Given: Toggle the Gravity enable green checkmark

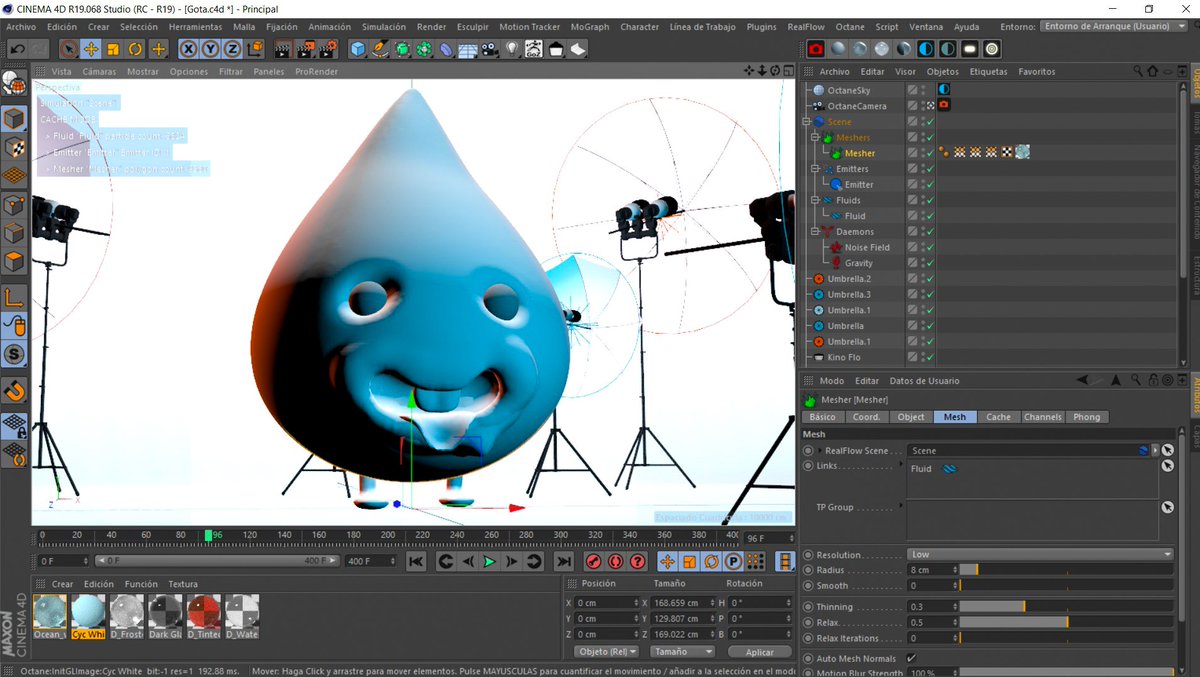Looking at the screenshot, I should pos(928,263).
